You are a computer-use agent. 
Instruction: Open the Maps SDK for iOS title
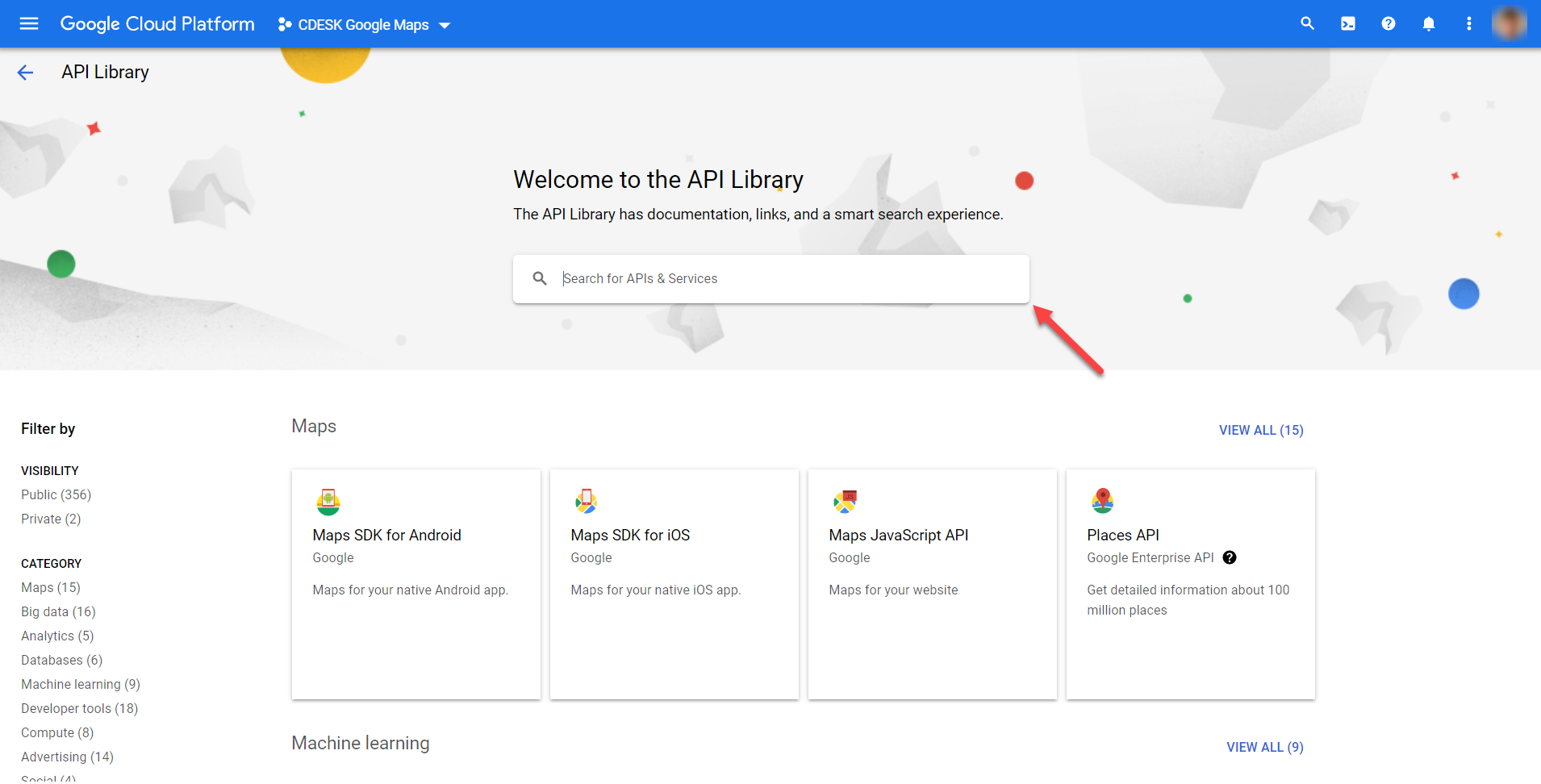(630, 535)
